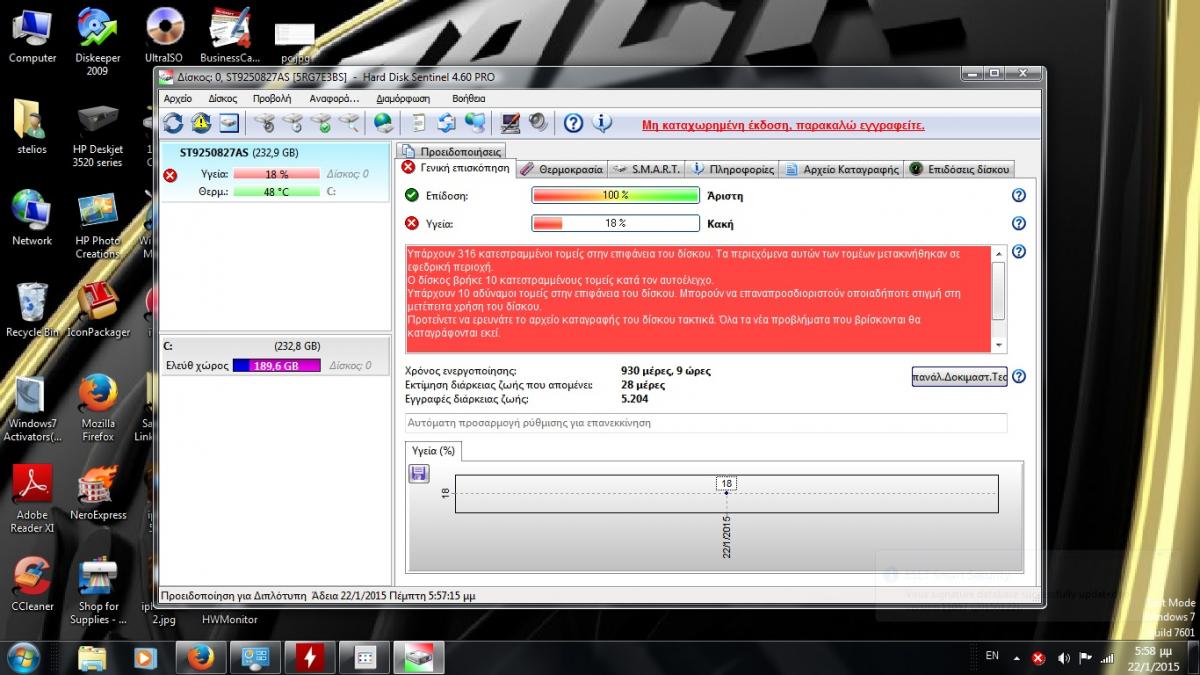Open Recycle Bin on desktop

pyautogui.click(x=32, y=309)
